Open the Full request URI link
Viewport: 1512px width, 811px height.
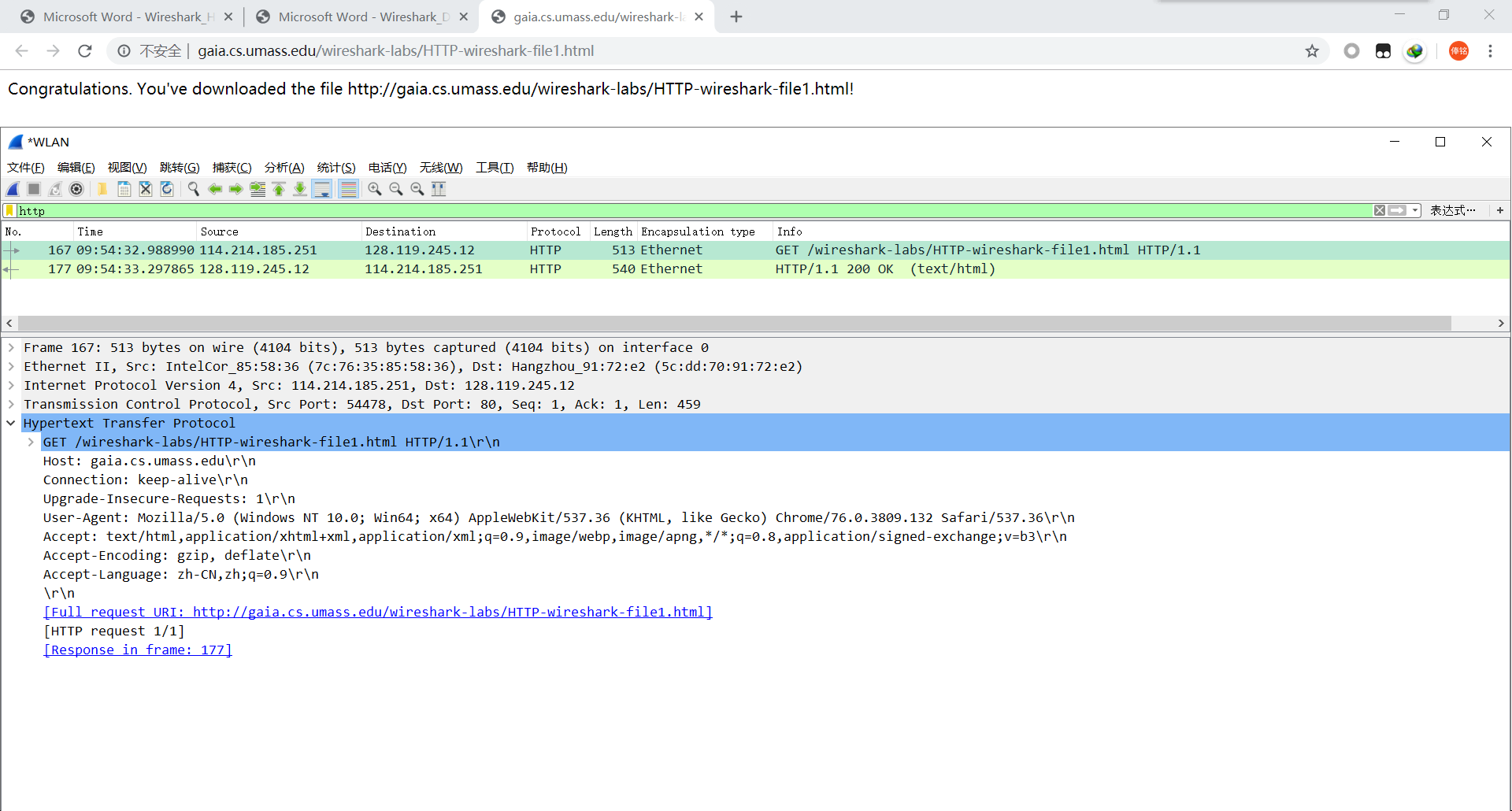[378, 612]
